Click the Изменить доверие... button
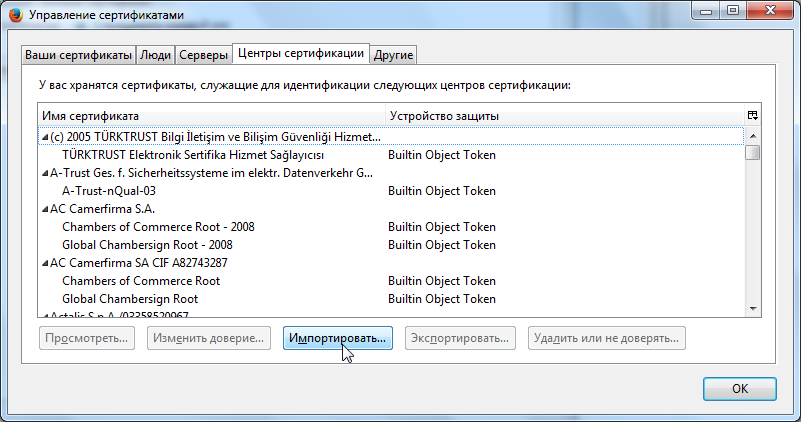The height and width of the screenshot is (422, 801). click(209, 338)
